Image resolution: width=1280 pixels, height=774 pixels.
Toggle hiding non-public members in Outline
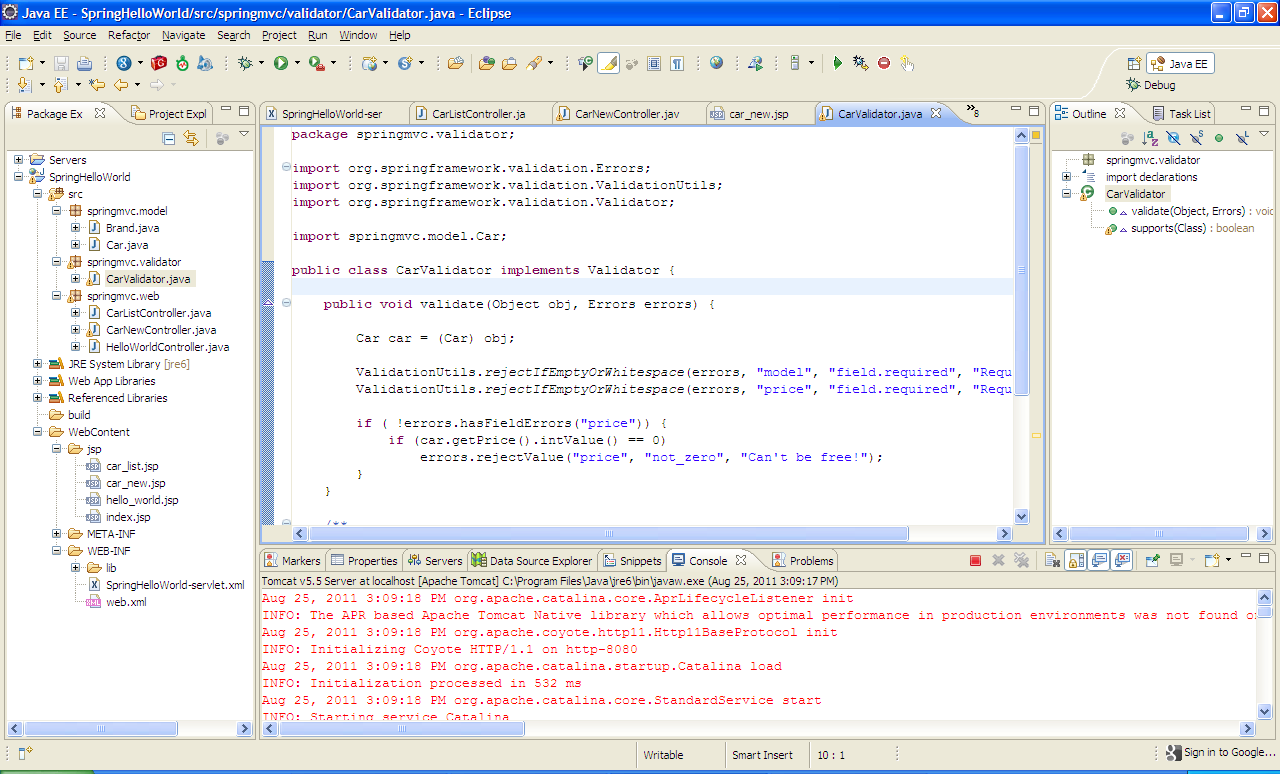tap(1219, 137)
